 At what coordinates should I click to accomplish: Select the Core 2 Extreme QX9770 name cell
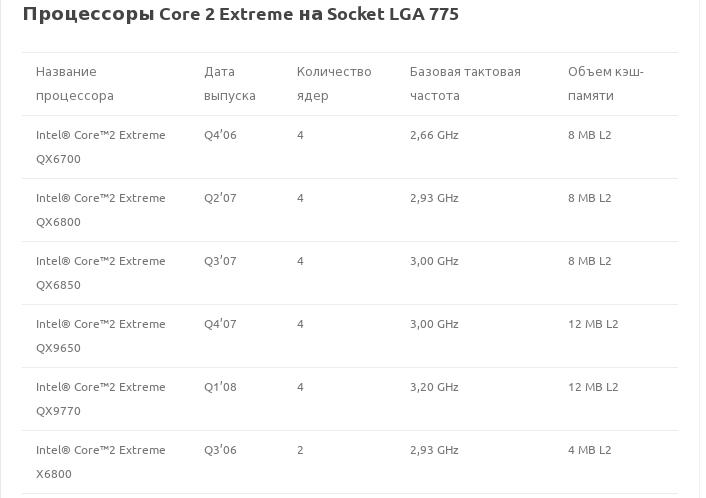(100, 399)
